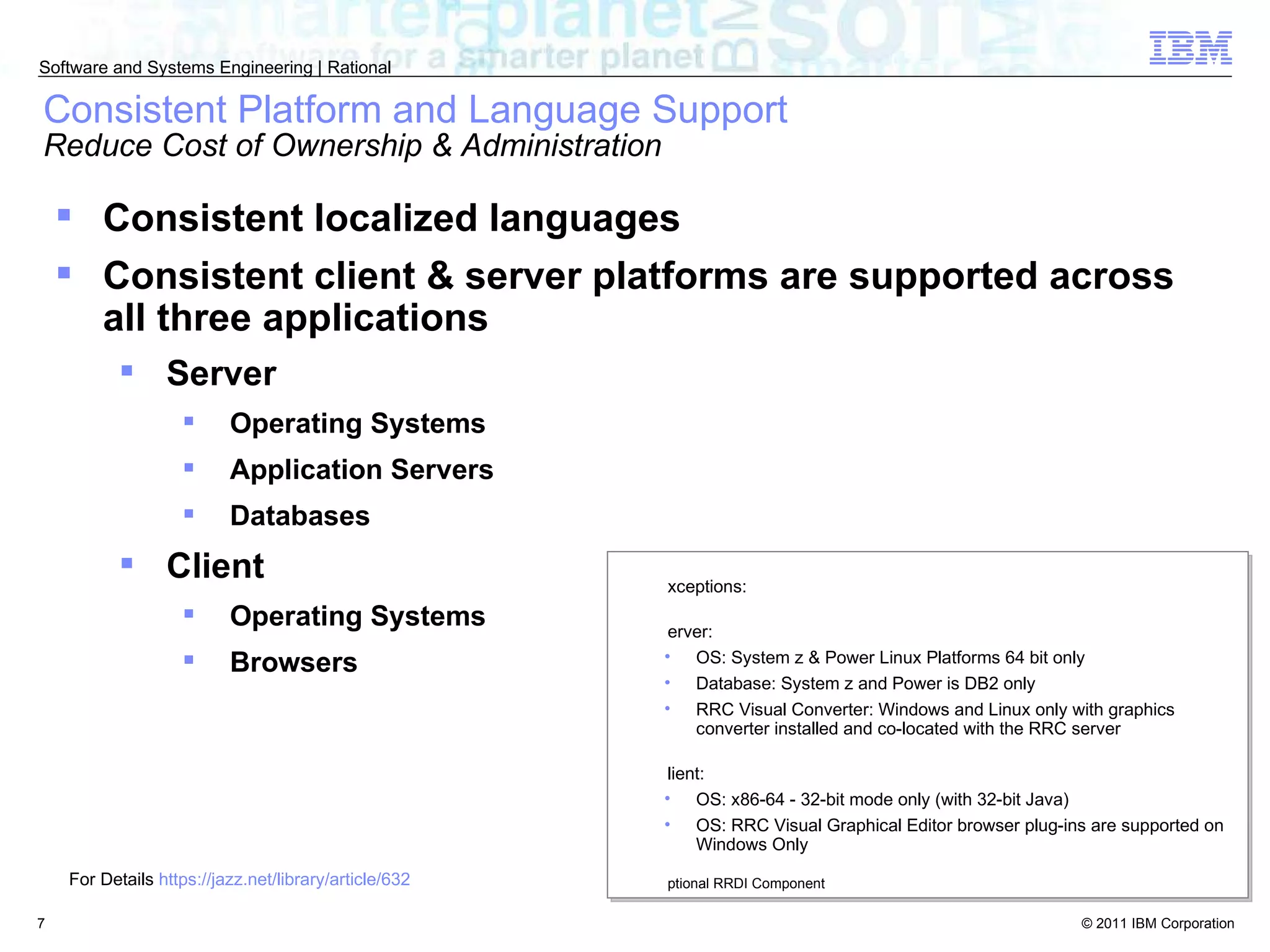Select the title 'Consistent Platform and Language Support'

415,110
